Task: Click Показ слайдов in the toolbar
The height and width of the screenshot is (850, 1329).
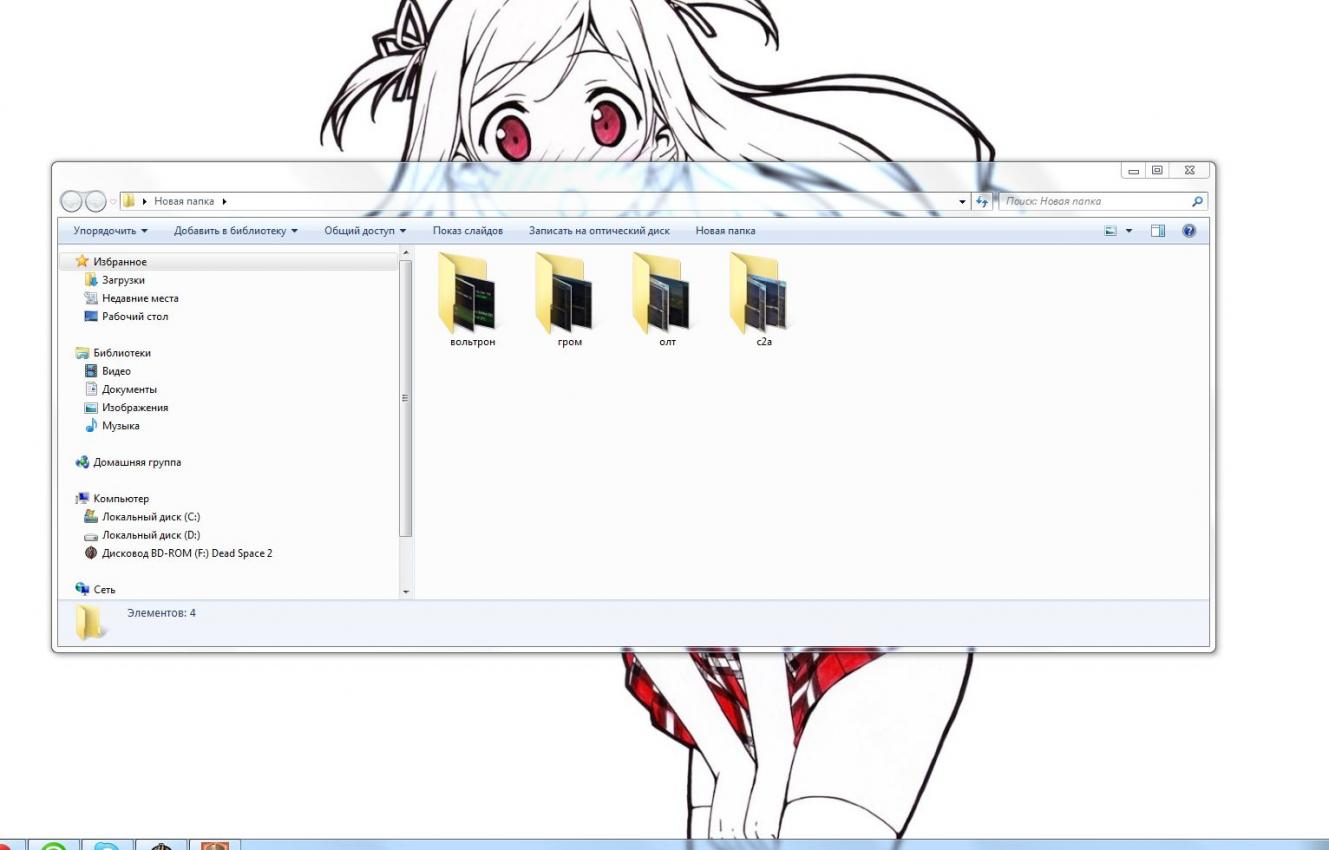Action: 467,231
